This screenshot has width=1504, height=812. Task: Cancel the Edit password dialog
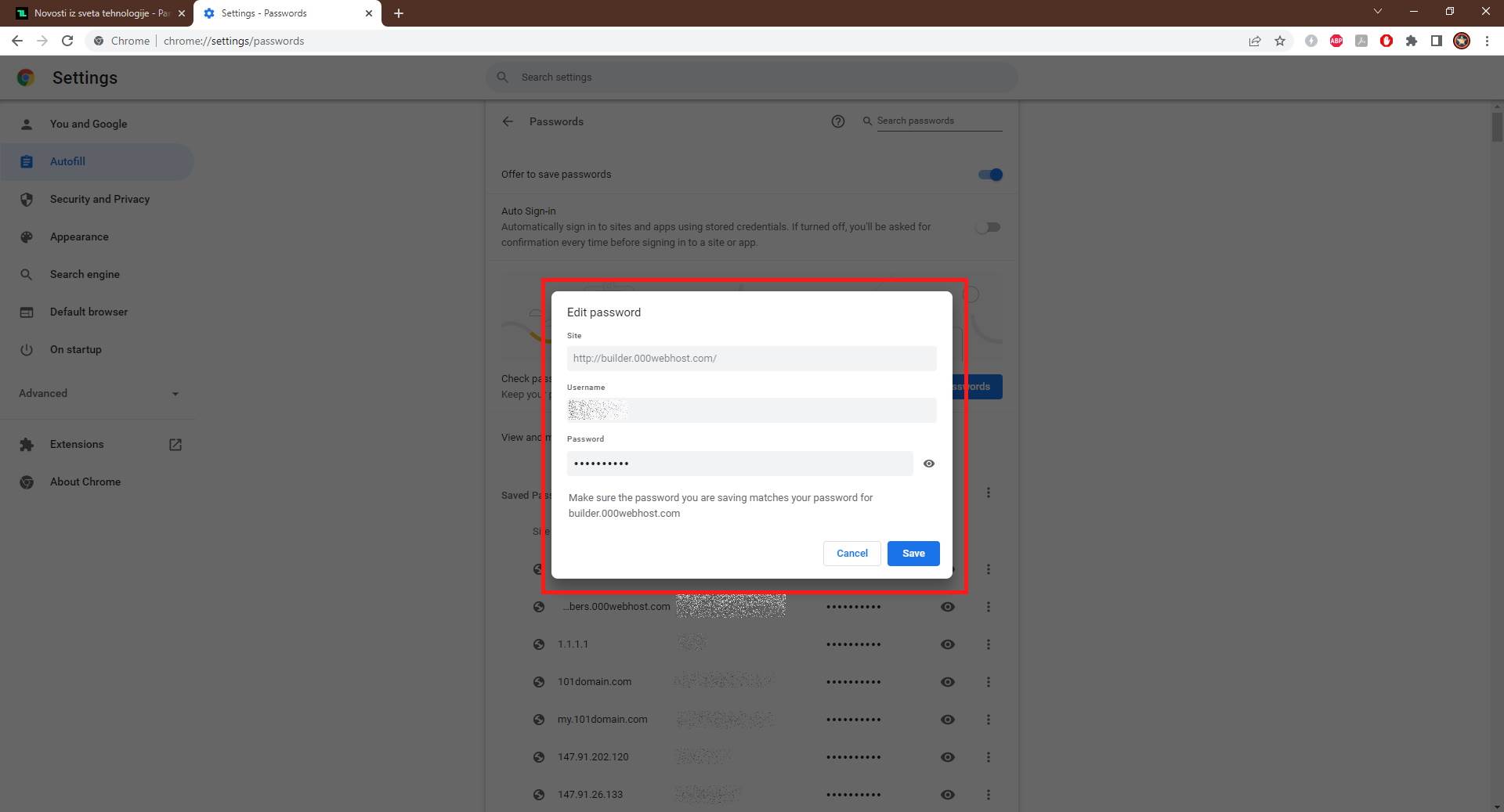point(851,553)
